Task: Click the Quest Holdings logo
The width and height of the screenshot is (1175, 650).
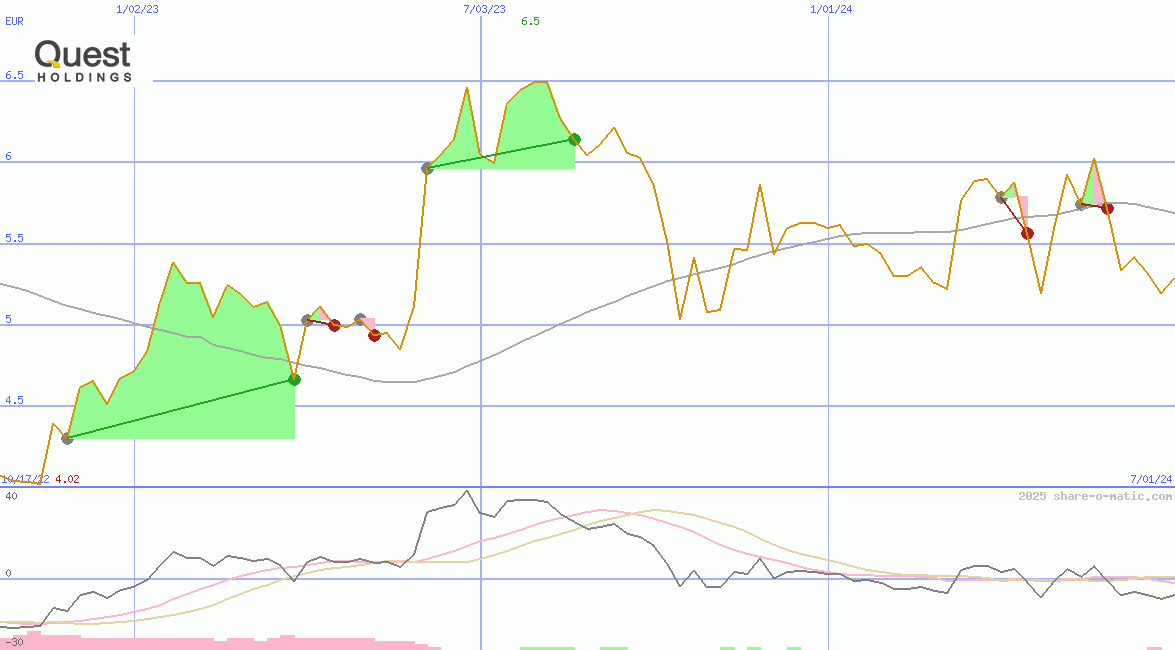Action: coord(83,60)
